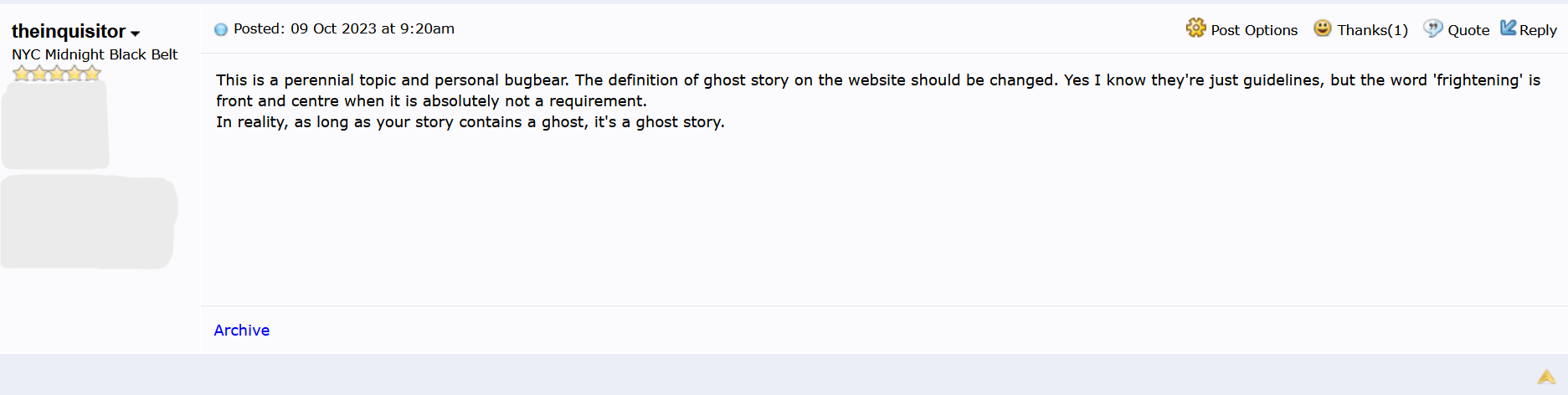Click the Quote speech bubble icon

pos(1433,28)
